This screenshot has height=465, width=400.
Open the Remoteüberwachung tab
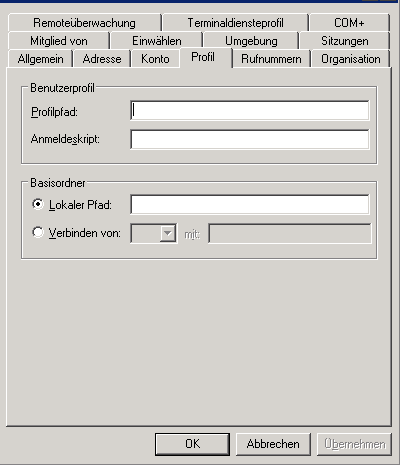pyautogui.click(x=85, y=23)
